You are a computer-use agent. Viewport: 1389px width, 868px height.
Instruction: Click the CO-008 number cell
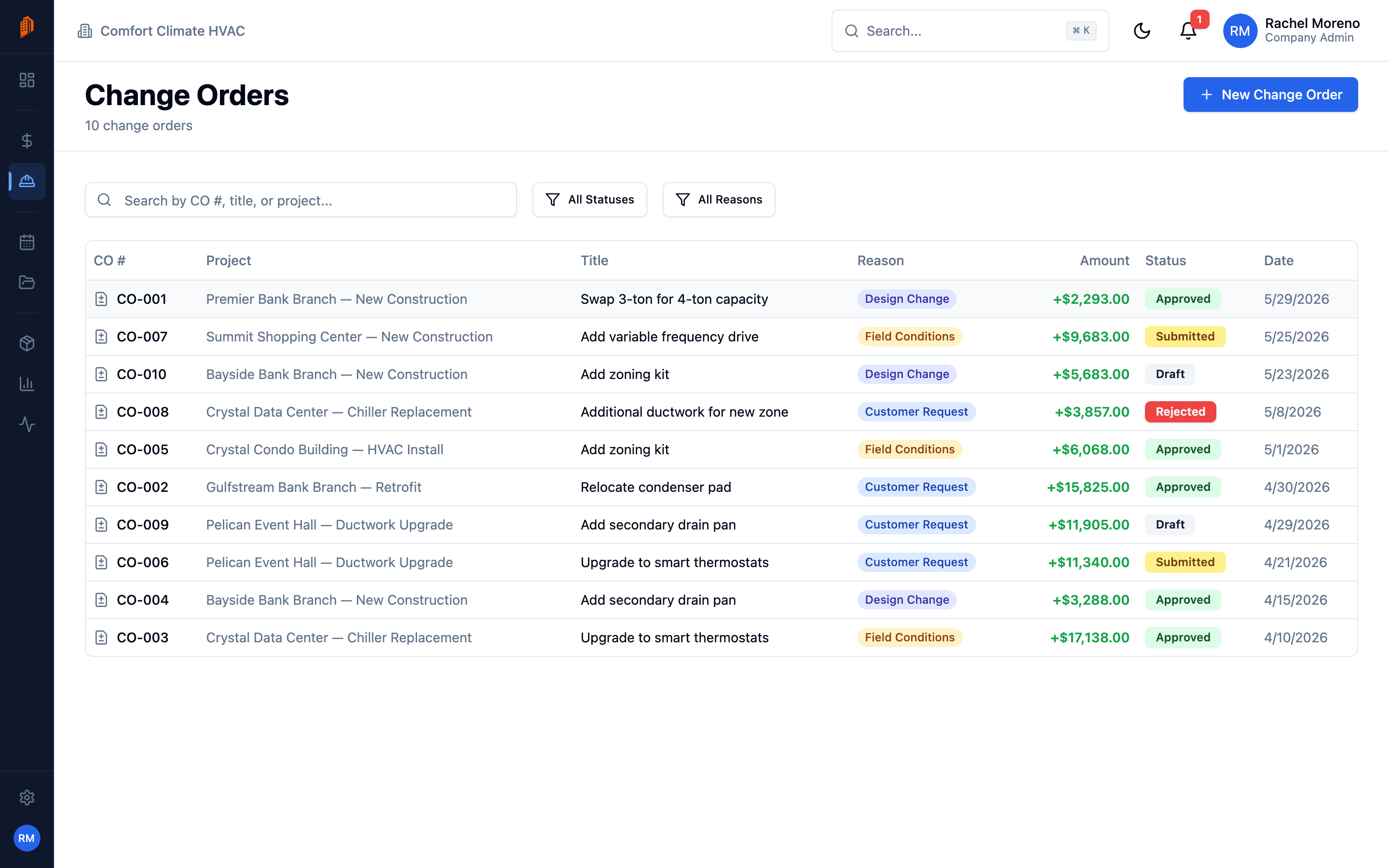pyautogui.click(x=143, y=412)
